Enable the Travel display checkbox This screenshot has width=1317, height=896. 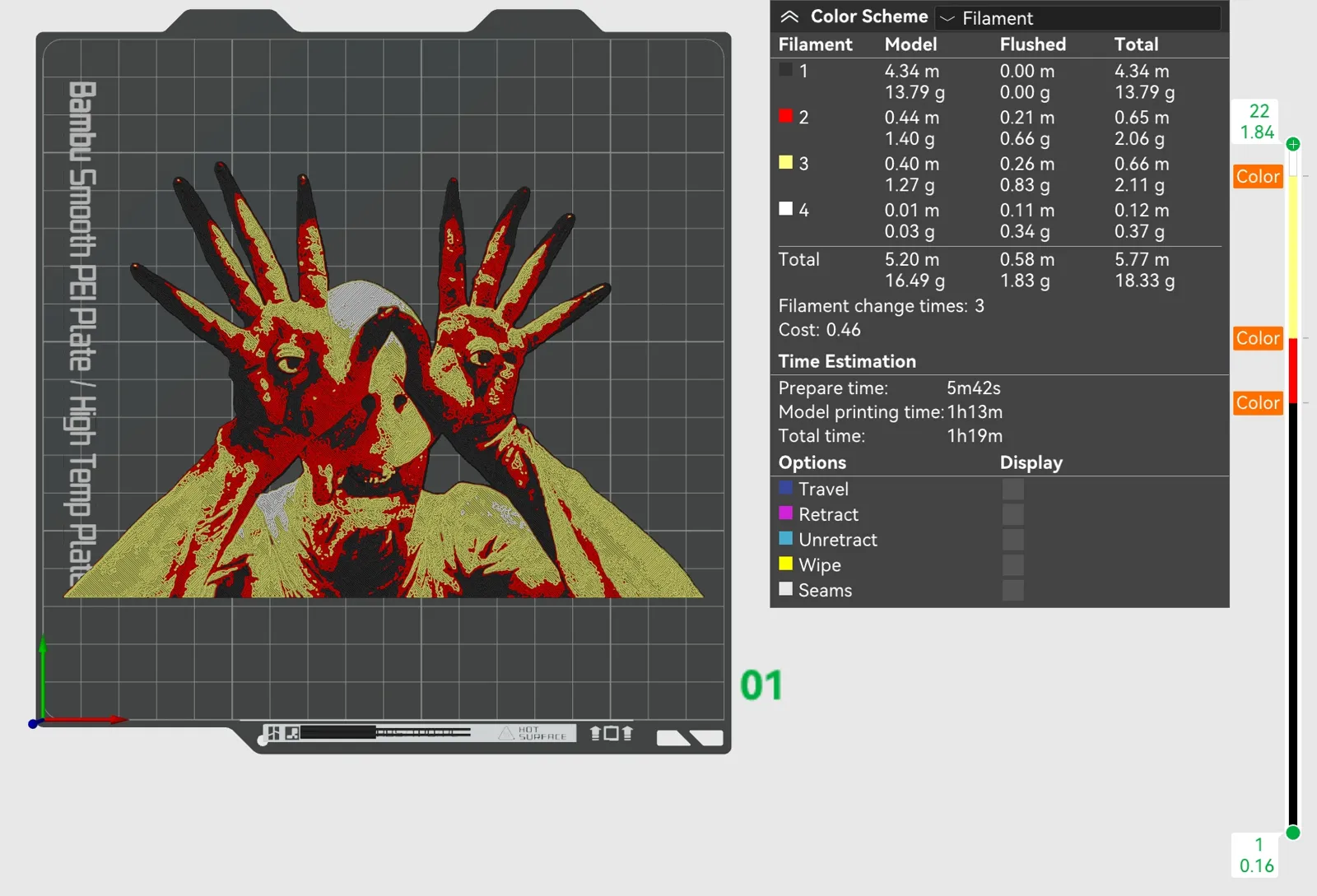coord(1013,489)
